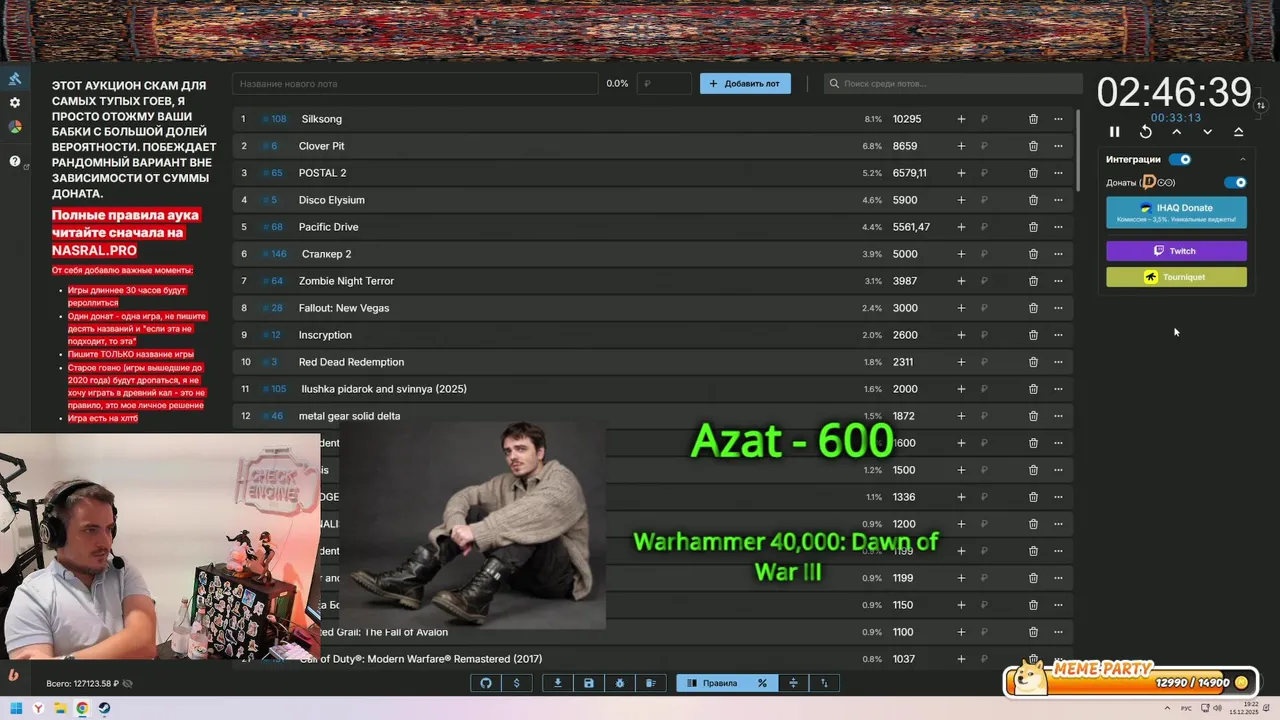Toggle the Донаты switch
Image resolution: width=1280 pixels, height=720 pixels.
point(1236,183)
